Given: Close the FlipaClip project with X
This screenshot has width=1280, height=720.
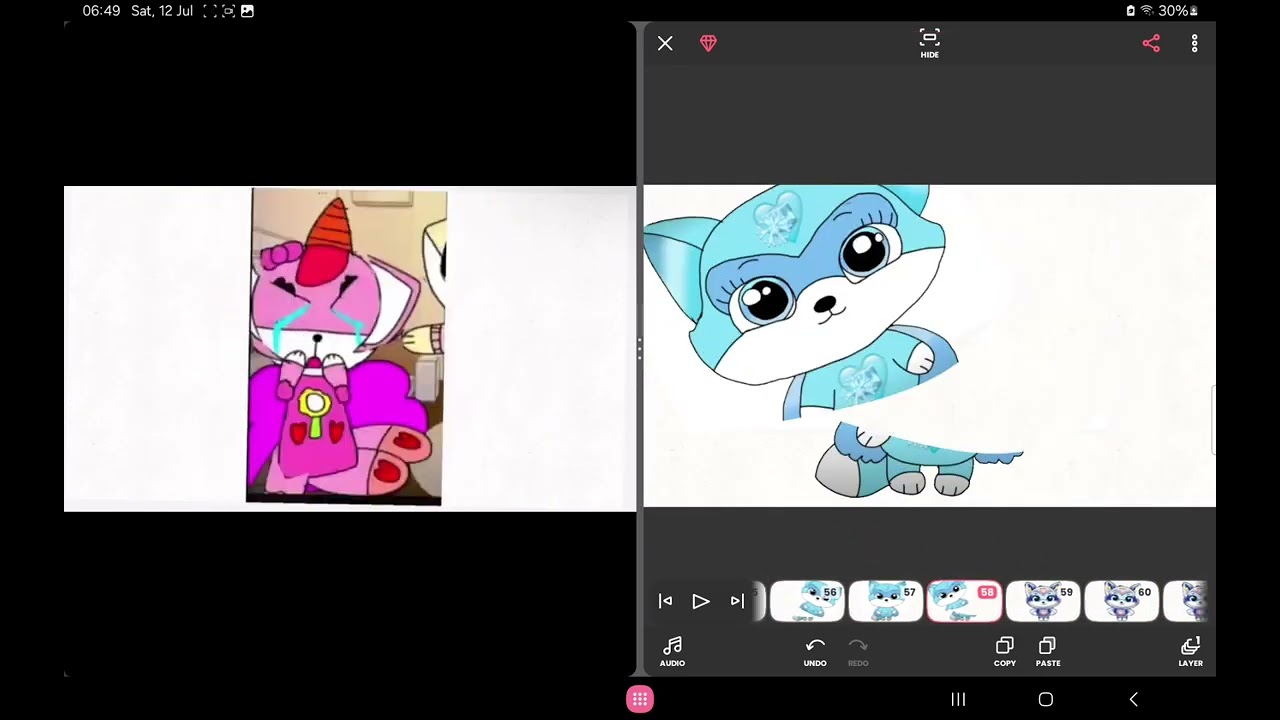Looking at the screenshot, I should click(x=665, y=43).
